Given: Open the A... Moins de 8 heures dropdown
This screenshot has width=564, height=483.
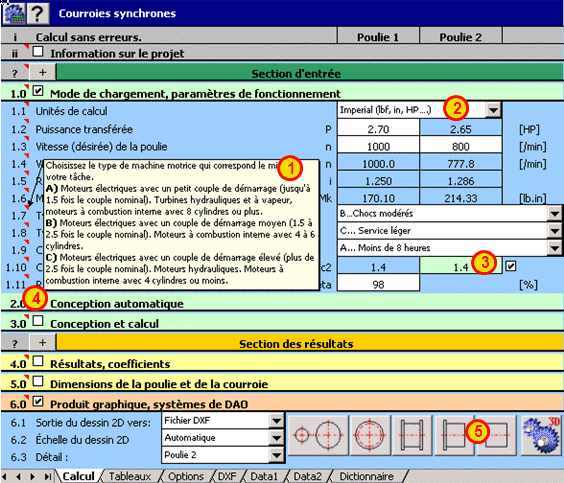Looking at the screenshot, I should 554,247.
